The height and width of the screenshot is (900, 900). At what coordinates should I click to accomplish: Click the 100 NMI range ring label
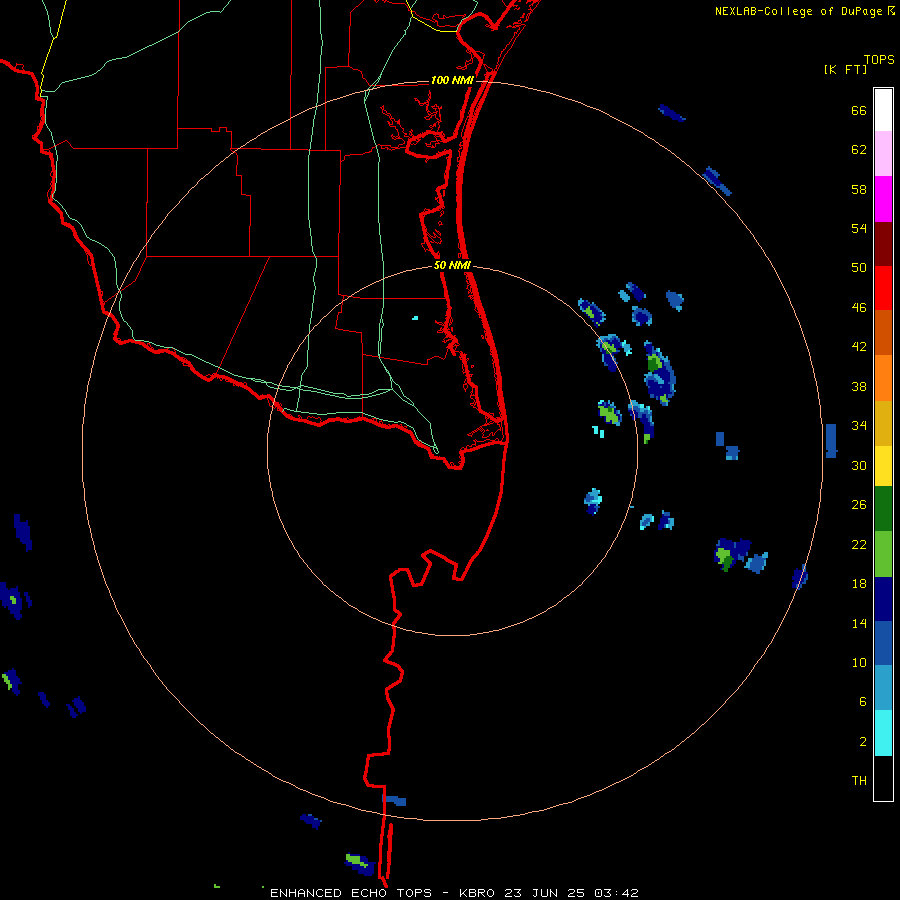[x=452, y=80]
